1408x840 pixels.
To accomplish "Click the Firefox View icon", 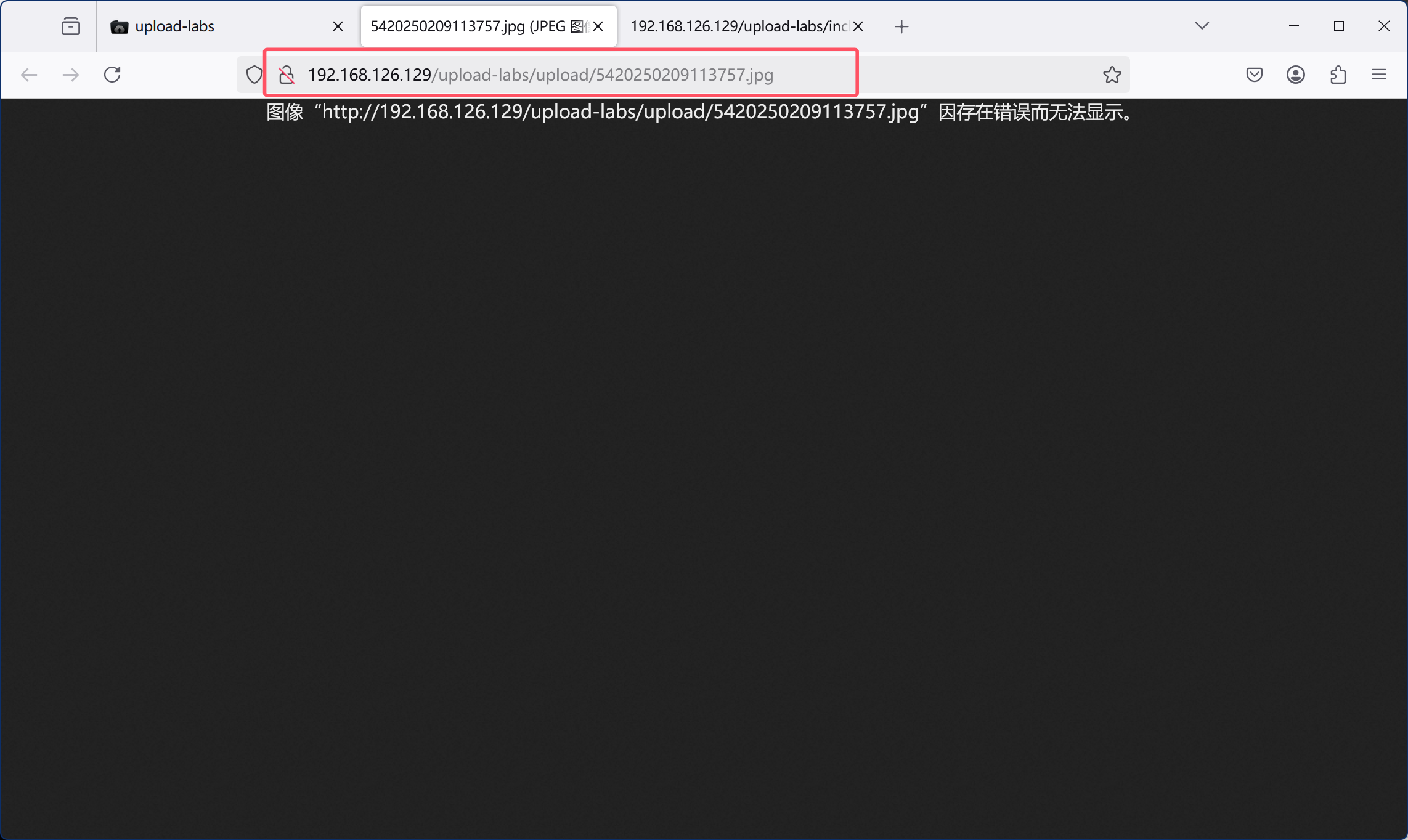I will (71, 26).
